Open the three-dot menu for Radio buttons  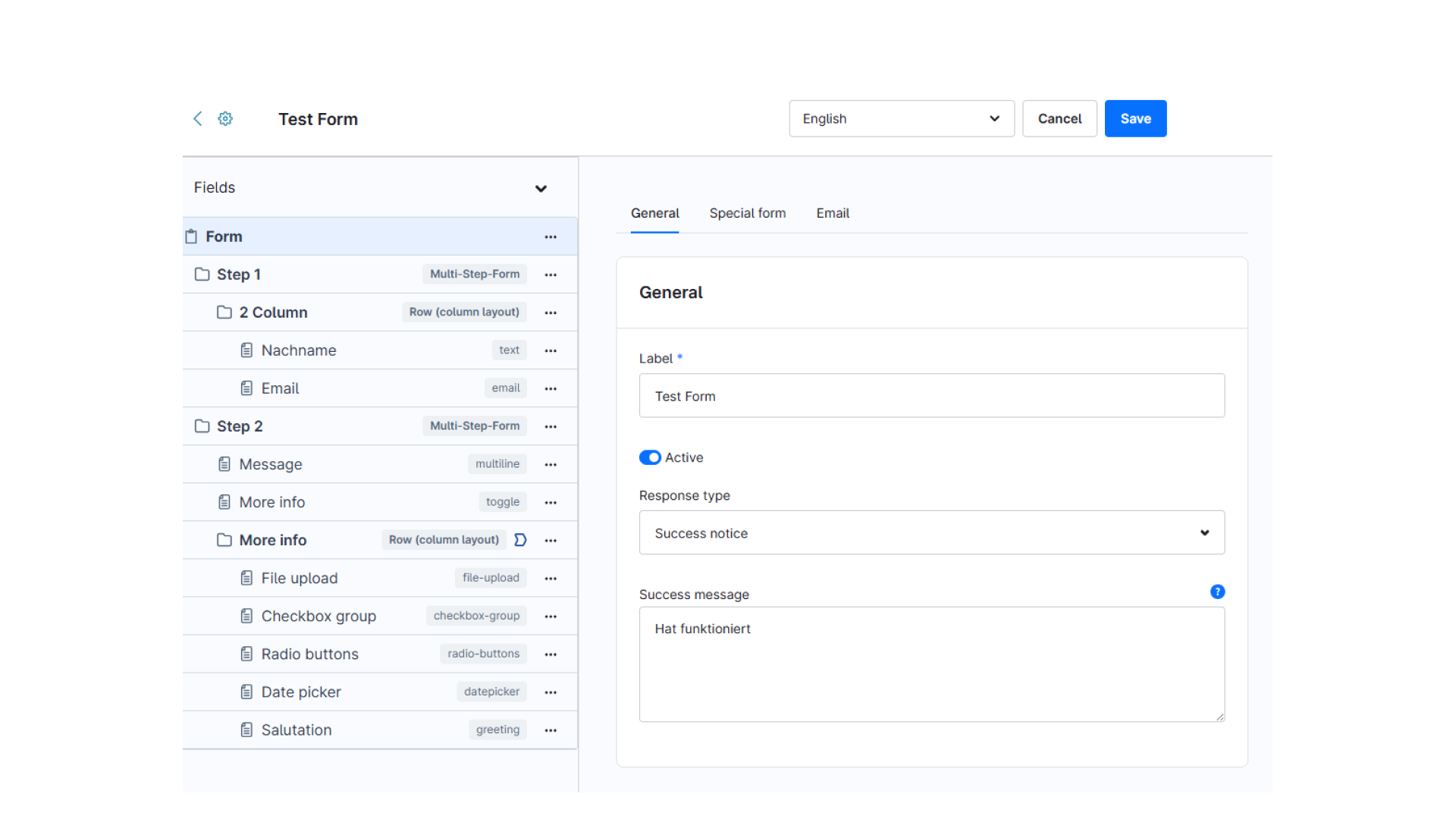[551, 654]
